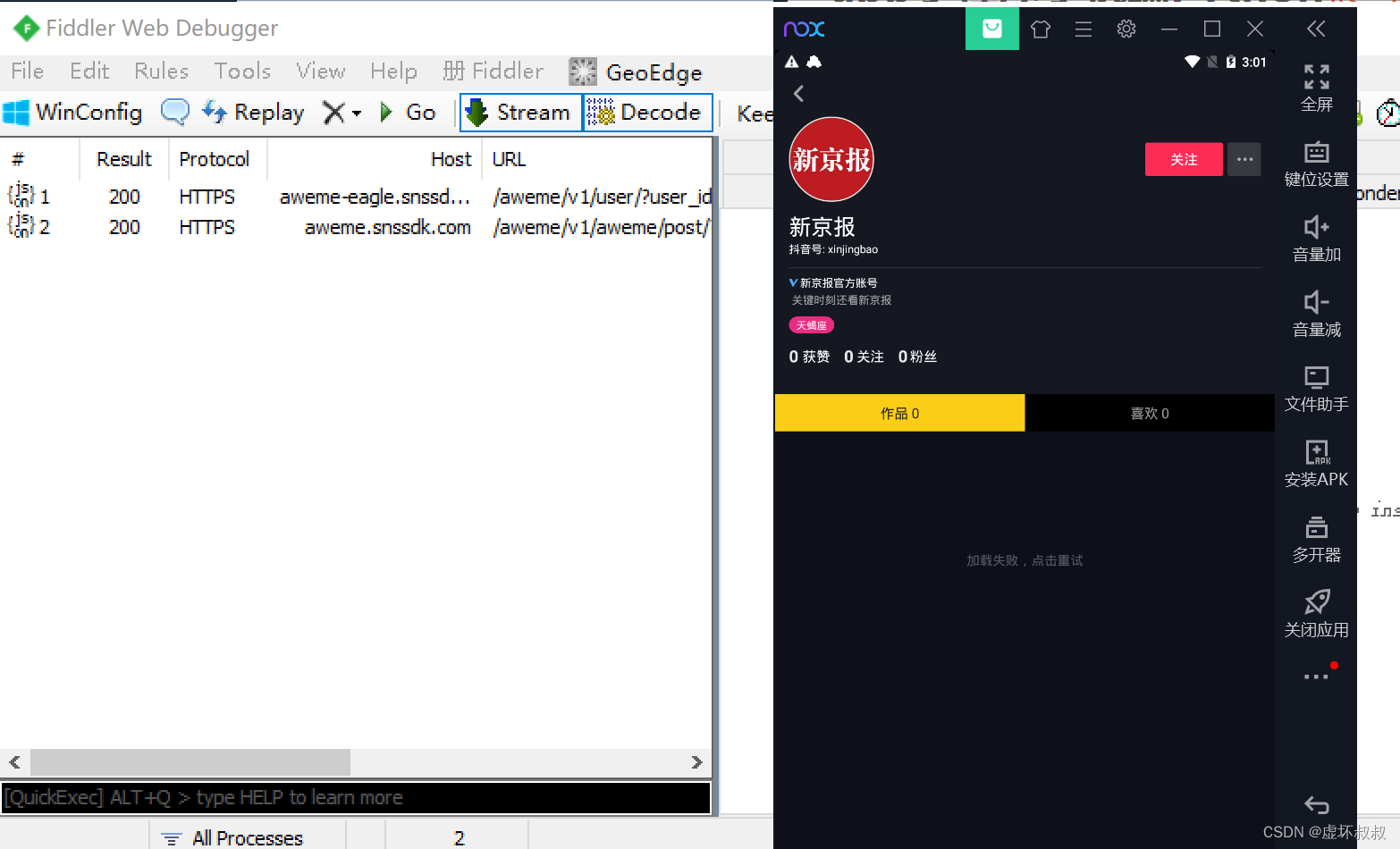1400x849 pixels.
Task: Open the Edit menu in Fiddler
Action: point(89,71)
